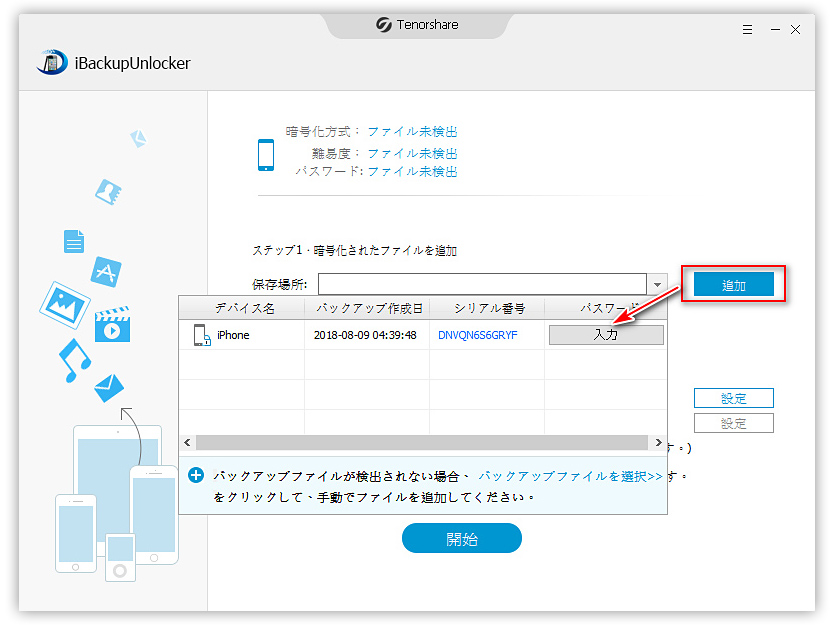Viewport: 834px width, 625px height.
Task: Click the 難易度 ファイル未検出 value
Action: pos(412,154)
